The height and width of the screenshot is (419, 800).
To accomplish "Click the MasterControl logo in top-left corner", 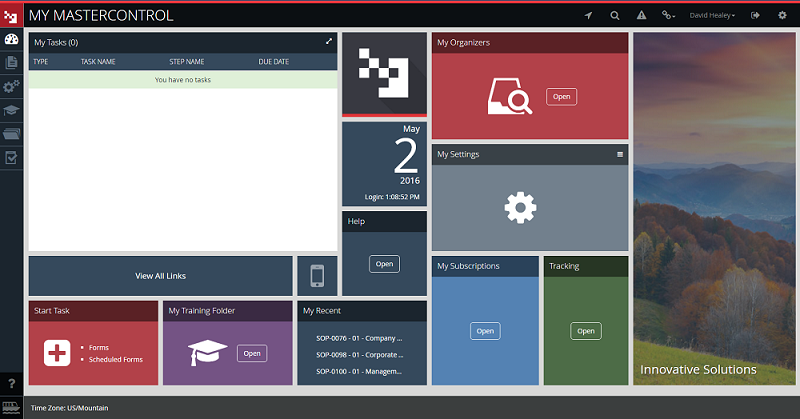I will coord(11,16).
